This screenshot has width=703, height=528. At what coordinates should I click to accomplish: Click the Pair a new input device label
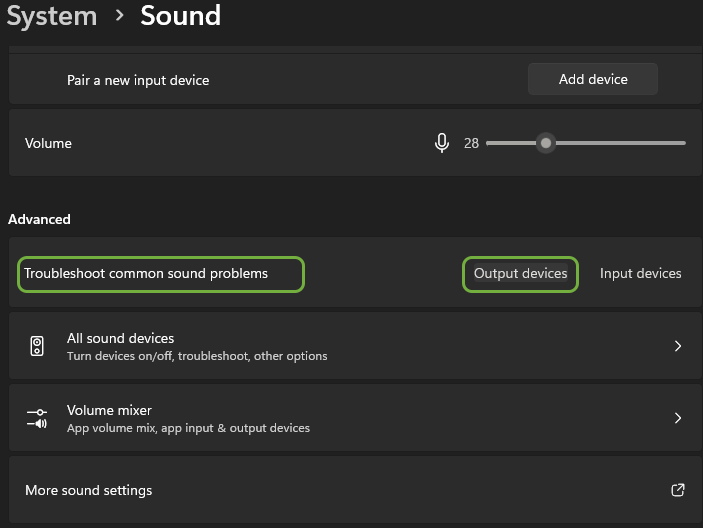138,80
